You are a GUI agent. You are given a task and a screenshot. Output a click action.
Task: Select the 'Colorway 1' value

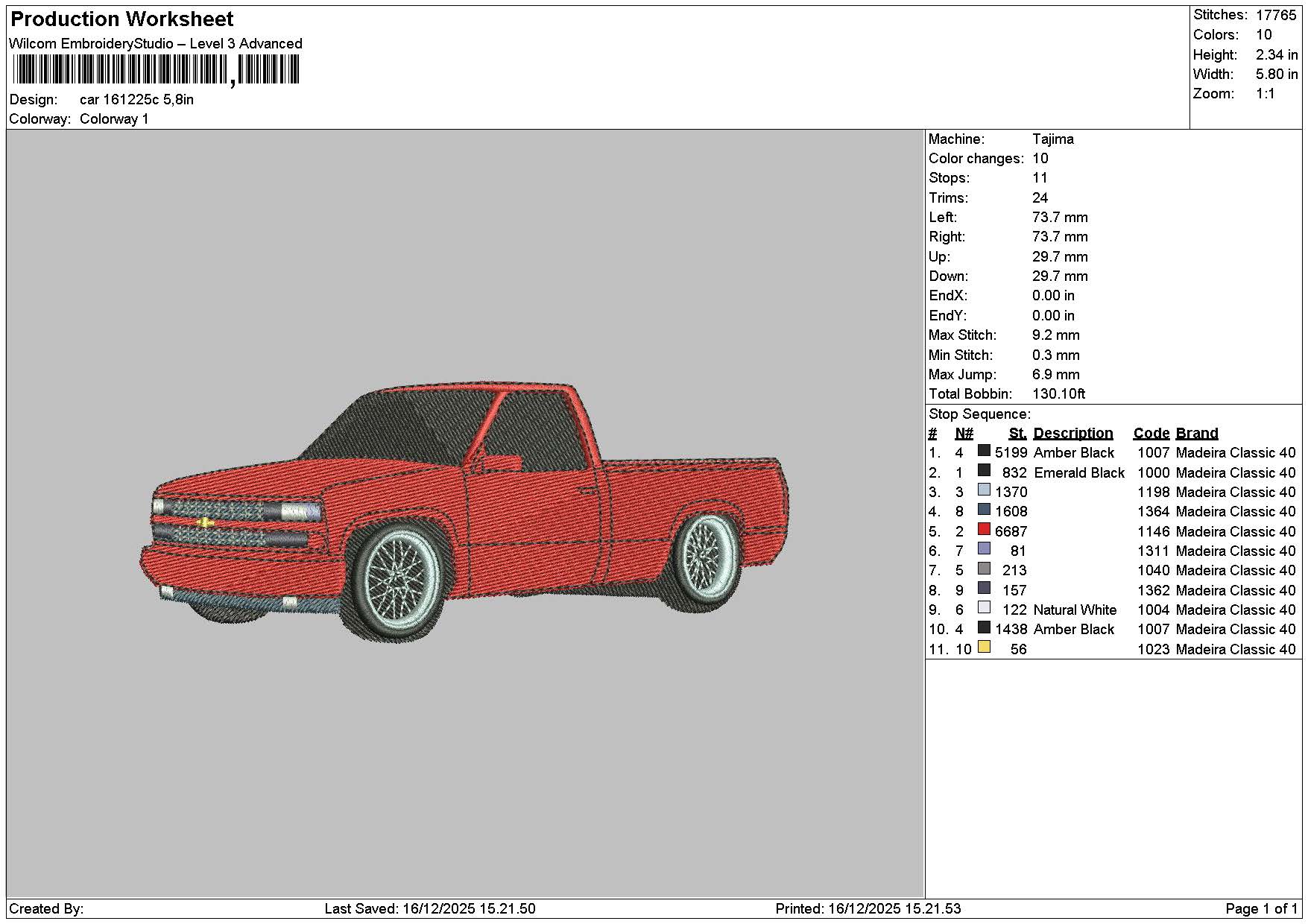click(114, 119)
